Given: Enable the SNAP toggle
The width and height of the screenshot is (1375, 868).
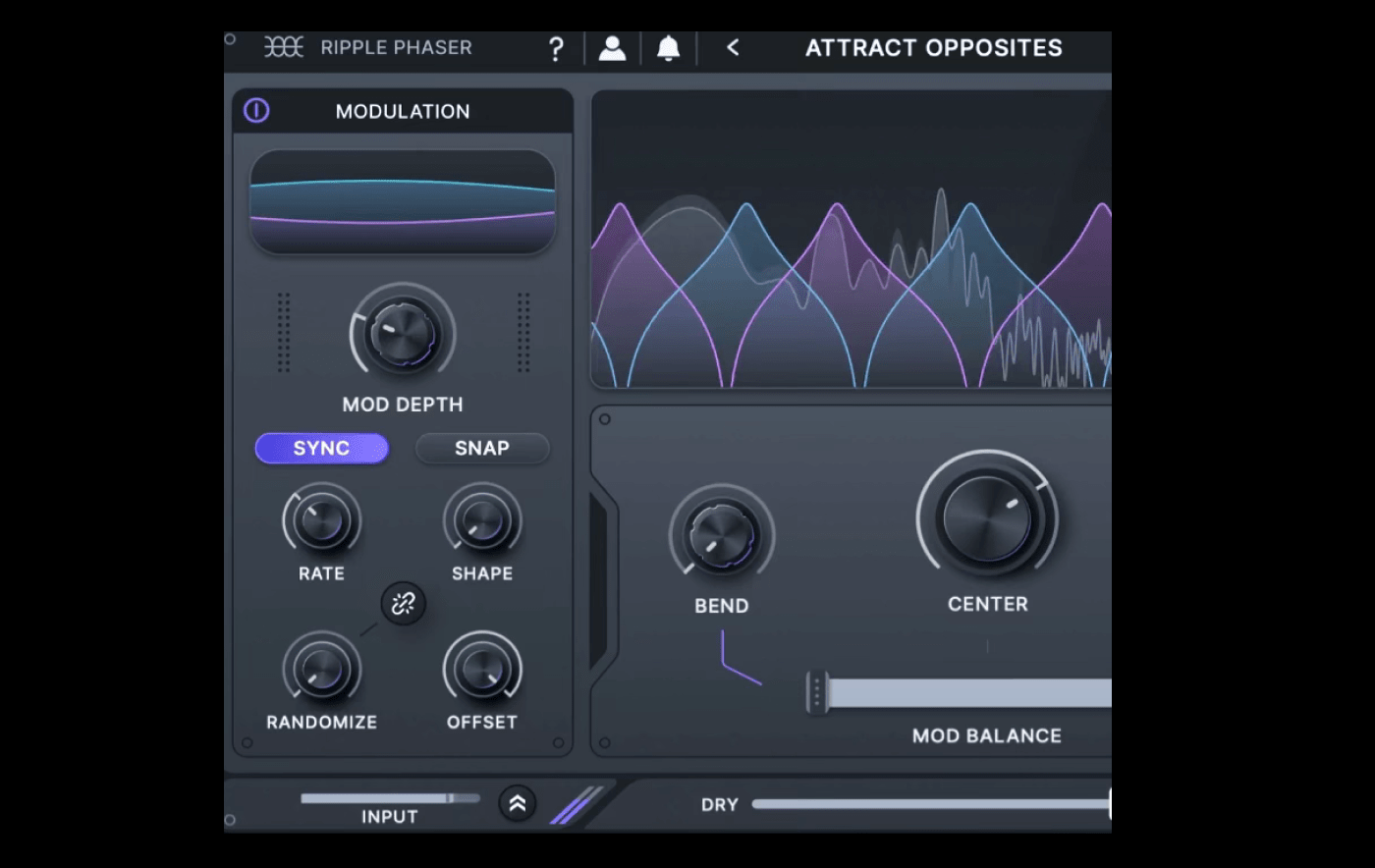Looking at the screenshot, I should point(482,448).
